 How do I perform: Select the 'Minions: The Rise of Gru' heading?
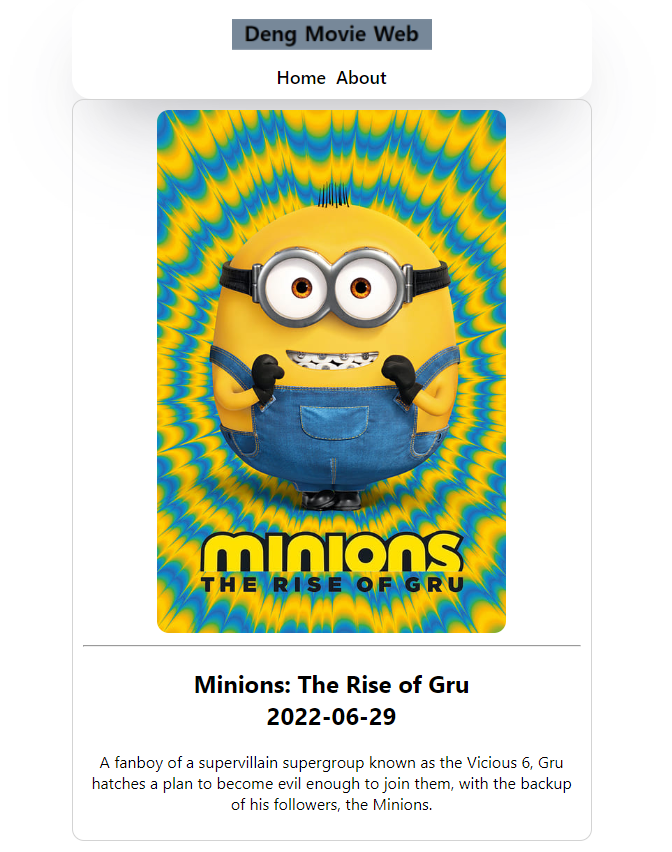click(x=331, y=685)
